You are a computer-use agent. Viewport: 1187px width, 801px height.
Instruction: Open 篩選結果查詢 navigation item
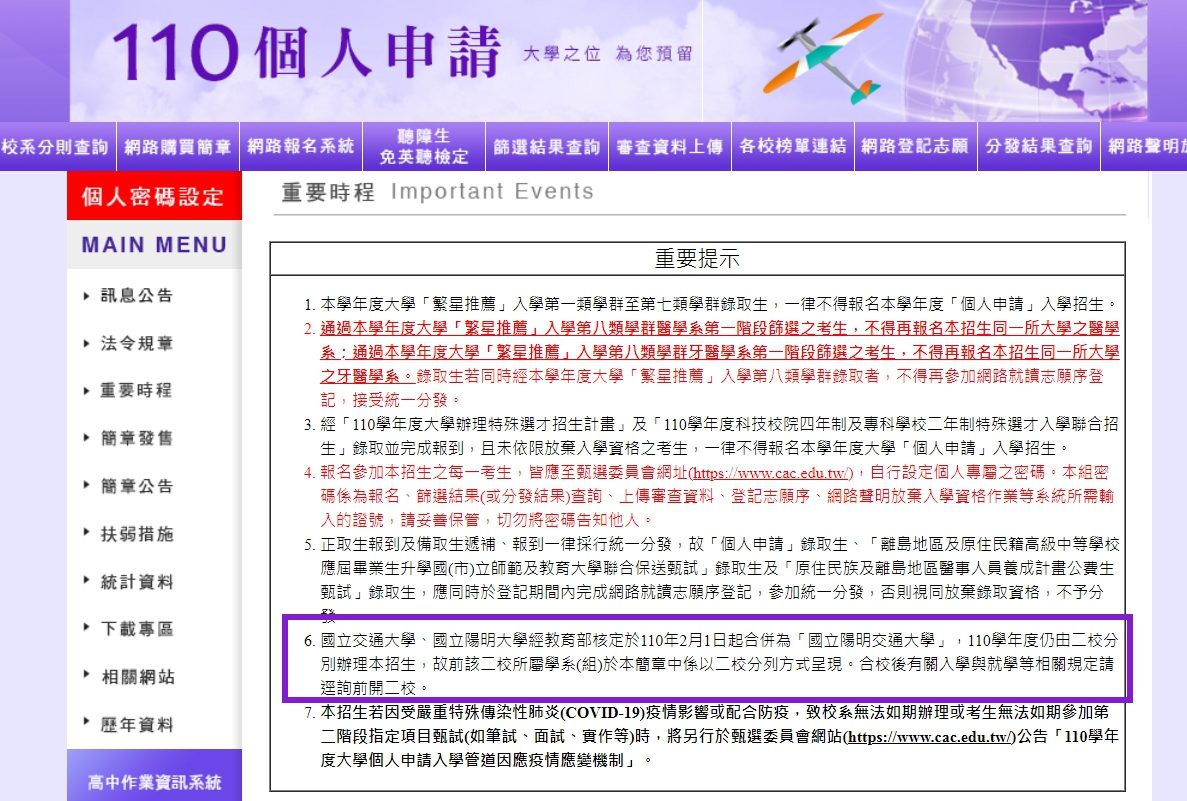pos(547,147)
